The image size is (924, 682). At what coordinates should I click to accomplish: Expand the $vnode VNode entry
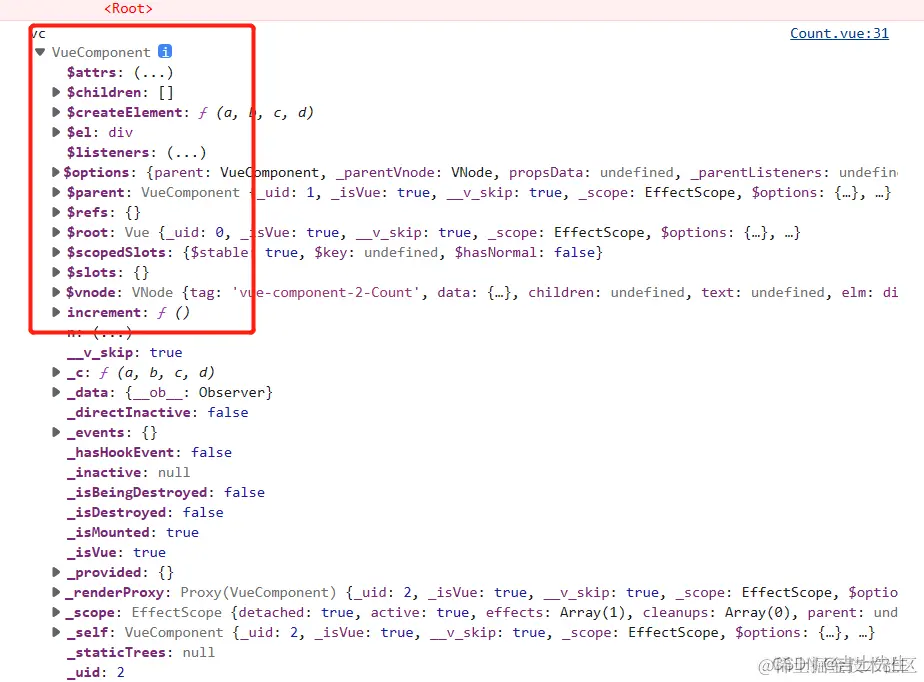click(x=56, y=292)
